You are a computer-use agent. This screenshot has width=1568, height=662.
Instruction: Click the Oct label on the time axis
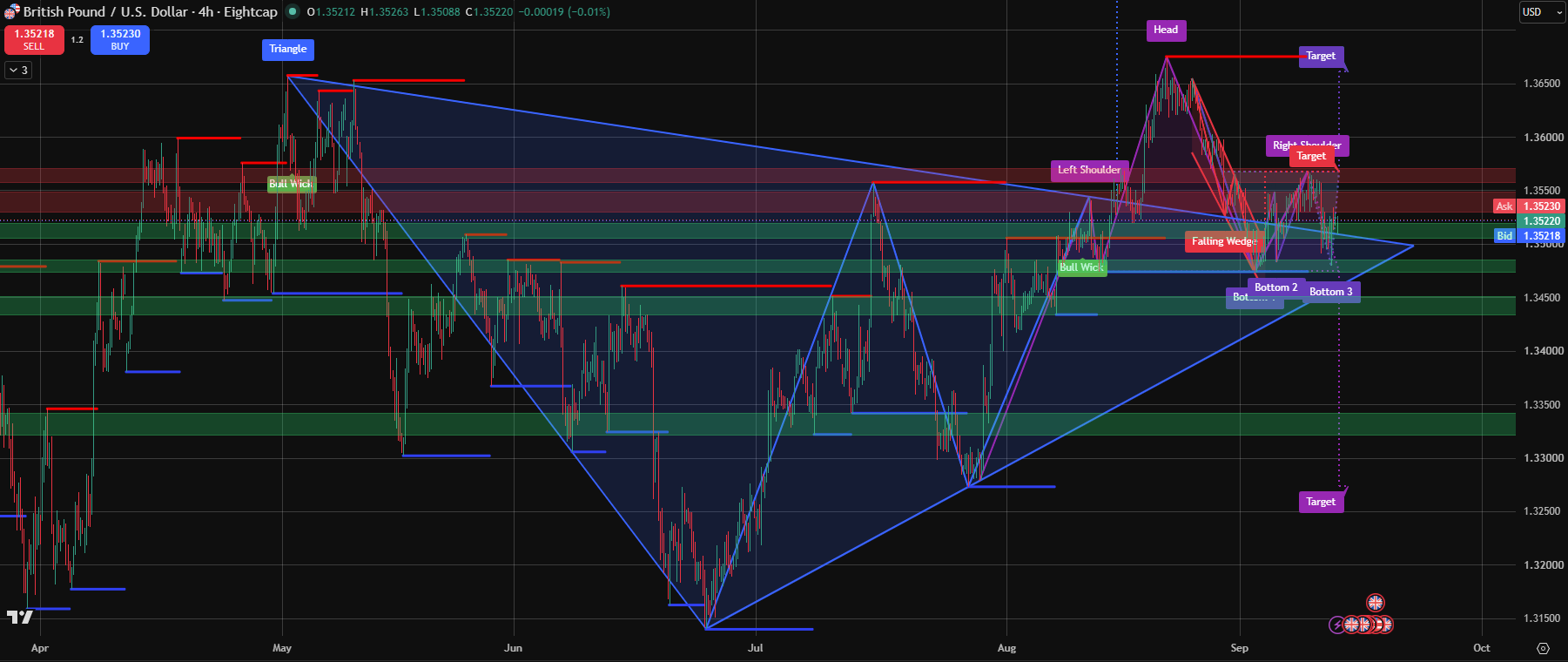tap(1482, 648)
